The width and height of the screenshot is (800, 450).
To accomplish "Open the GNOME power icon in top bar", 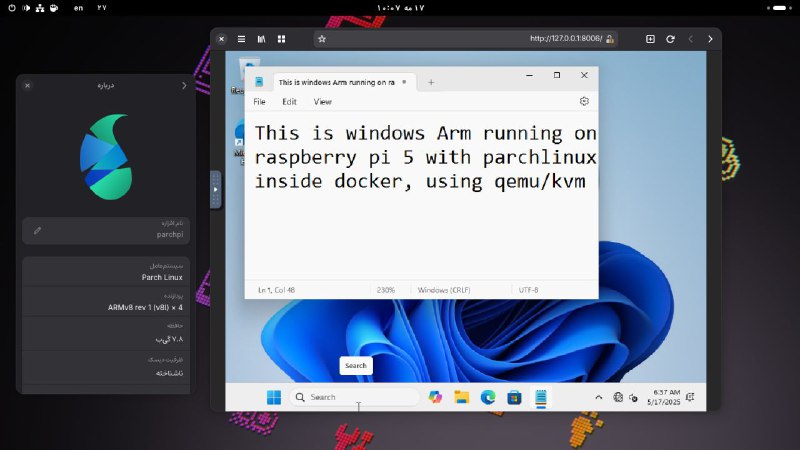I will point(12,8).
